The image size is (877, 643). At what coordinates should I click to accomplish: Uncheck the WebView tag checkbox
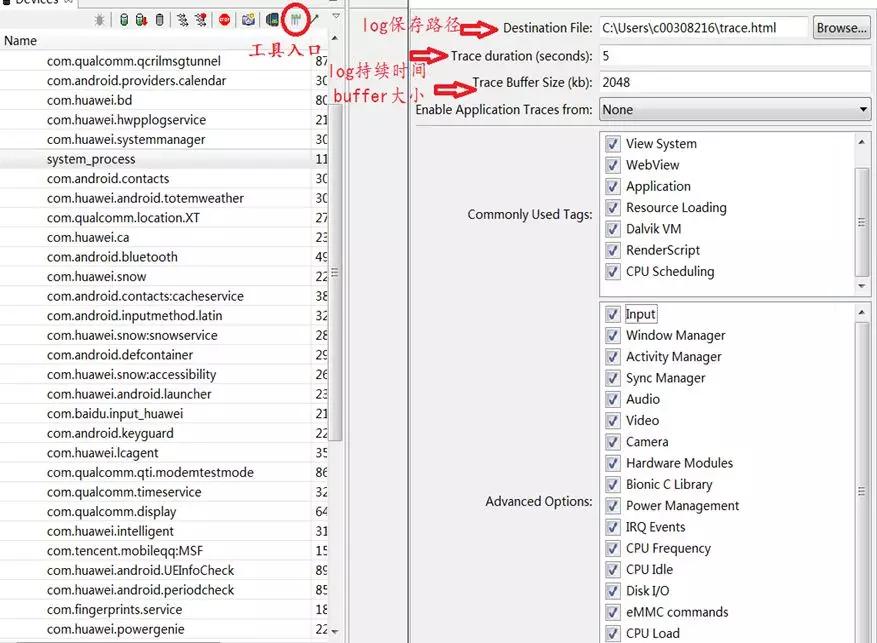click(613, 165)
